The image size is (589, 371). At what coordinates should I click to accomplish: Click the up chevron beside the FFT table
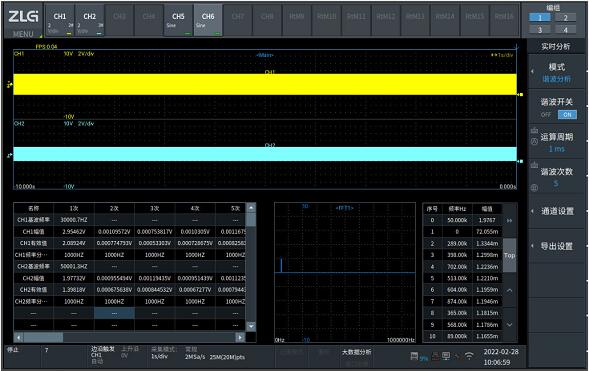[x=509, y=290]
